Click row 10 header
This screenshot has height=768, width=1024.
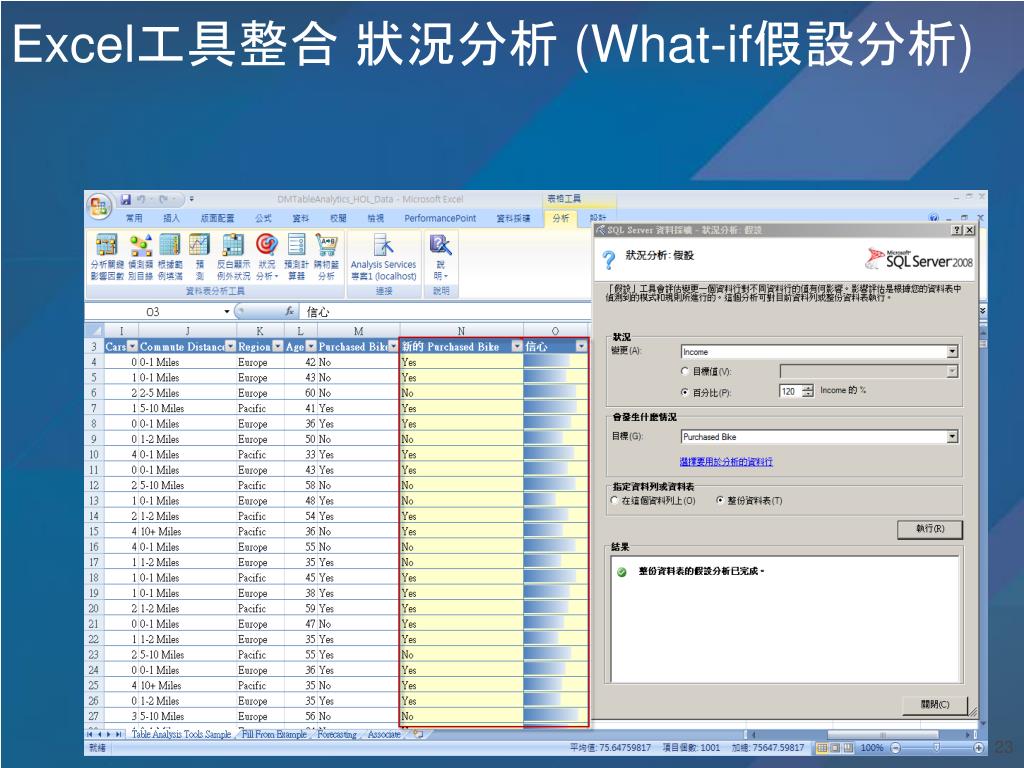(x=94, y=455)
